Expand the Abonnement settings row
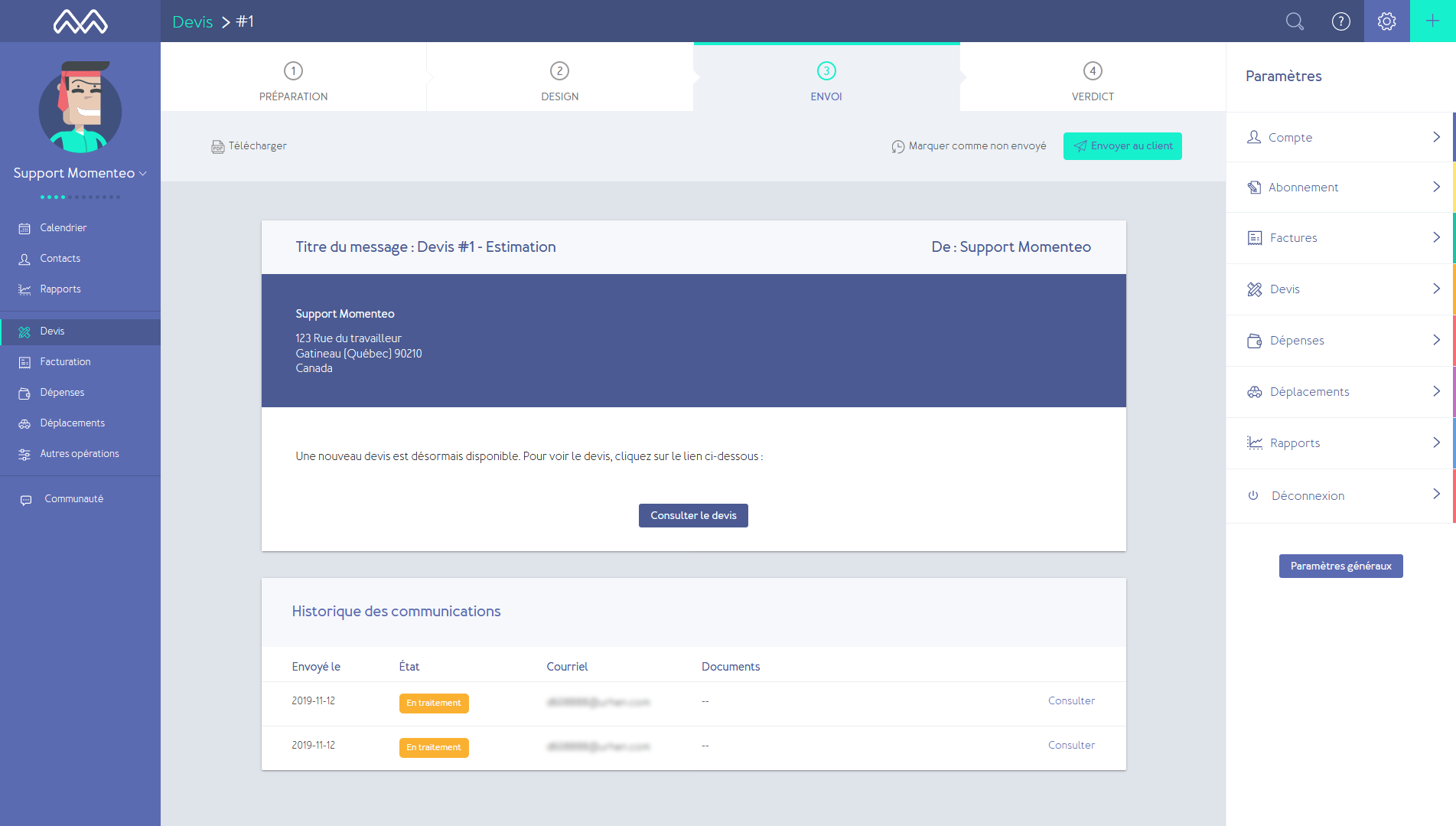 [1340, 187]
